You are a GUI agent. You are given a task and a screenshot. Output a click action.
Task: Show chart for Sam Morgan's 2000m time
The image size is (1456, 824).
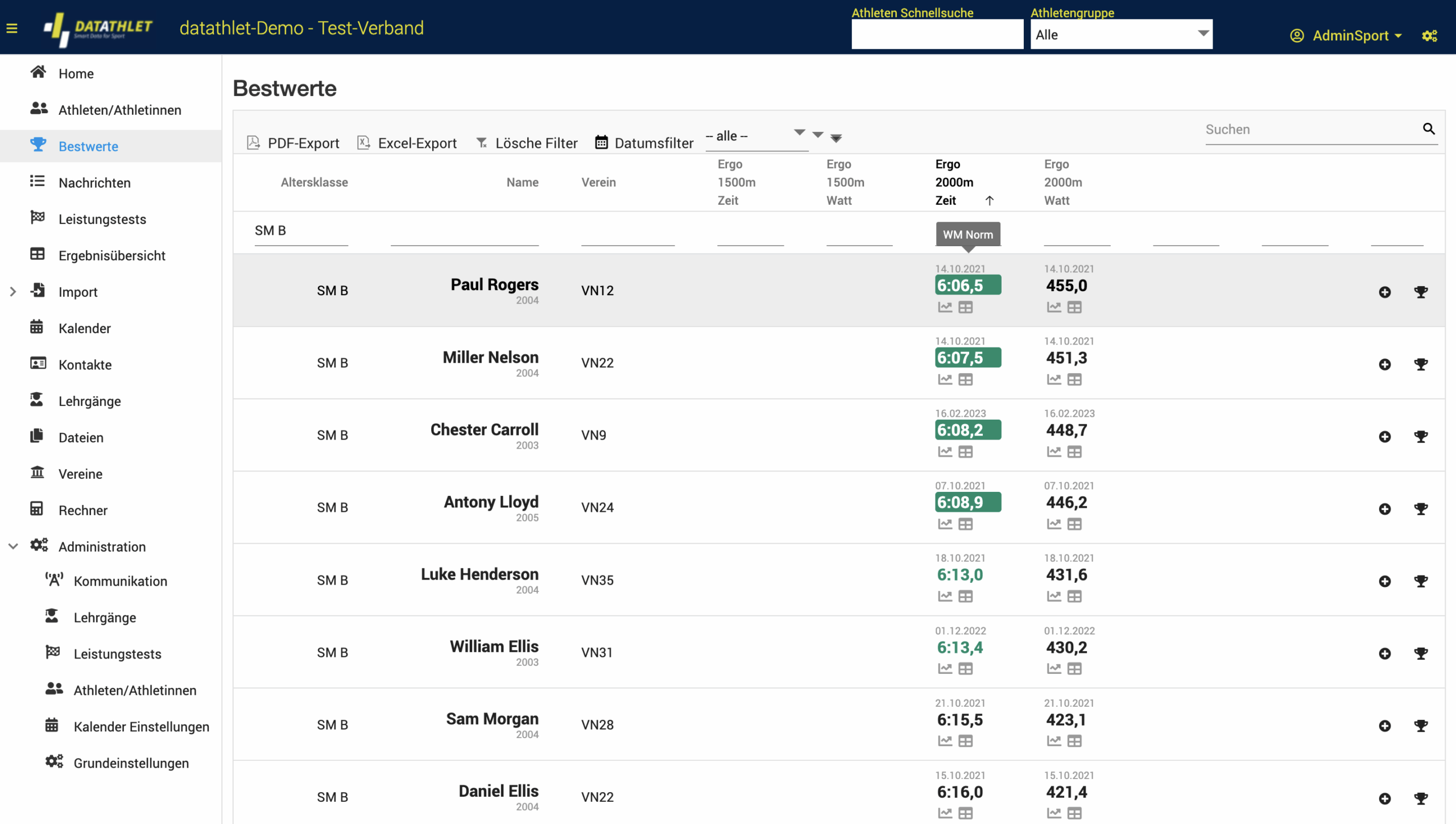(x=945, y=740)
